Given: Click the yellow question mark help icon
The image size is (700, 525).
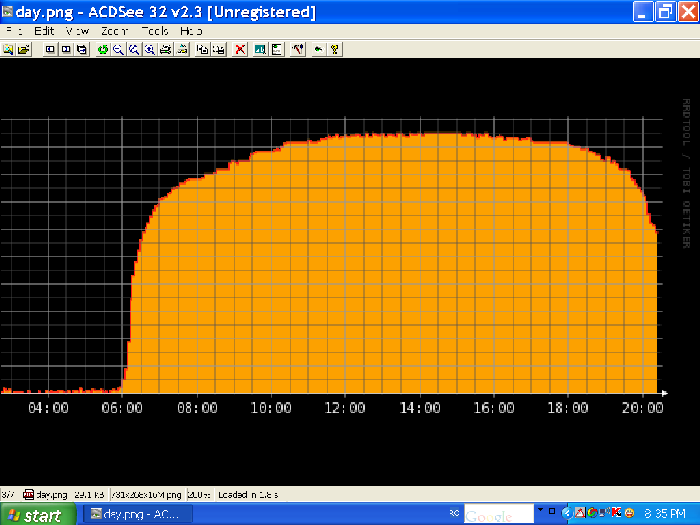Looking at the screenshot, I should pos(335,49).
